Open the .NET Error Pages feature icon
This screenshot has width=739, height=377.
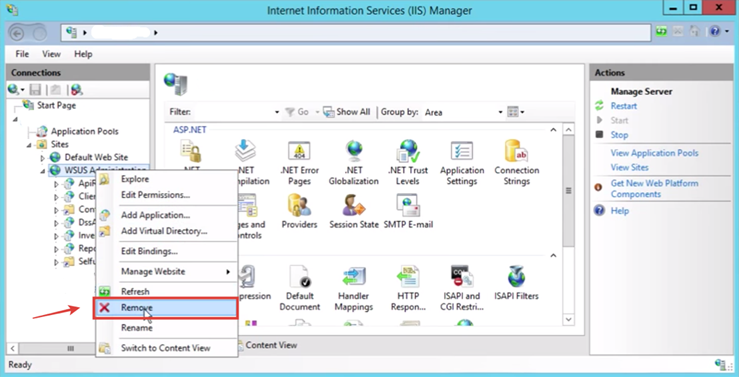[299, 151]
